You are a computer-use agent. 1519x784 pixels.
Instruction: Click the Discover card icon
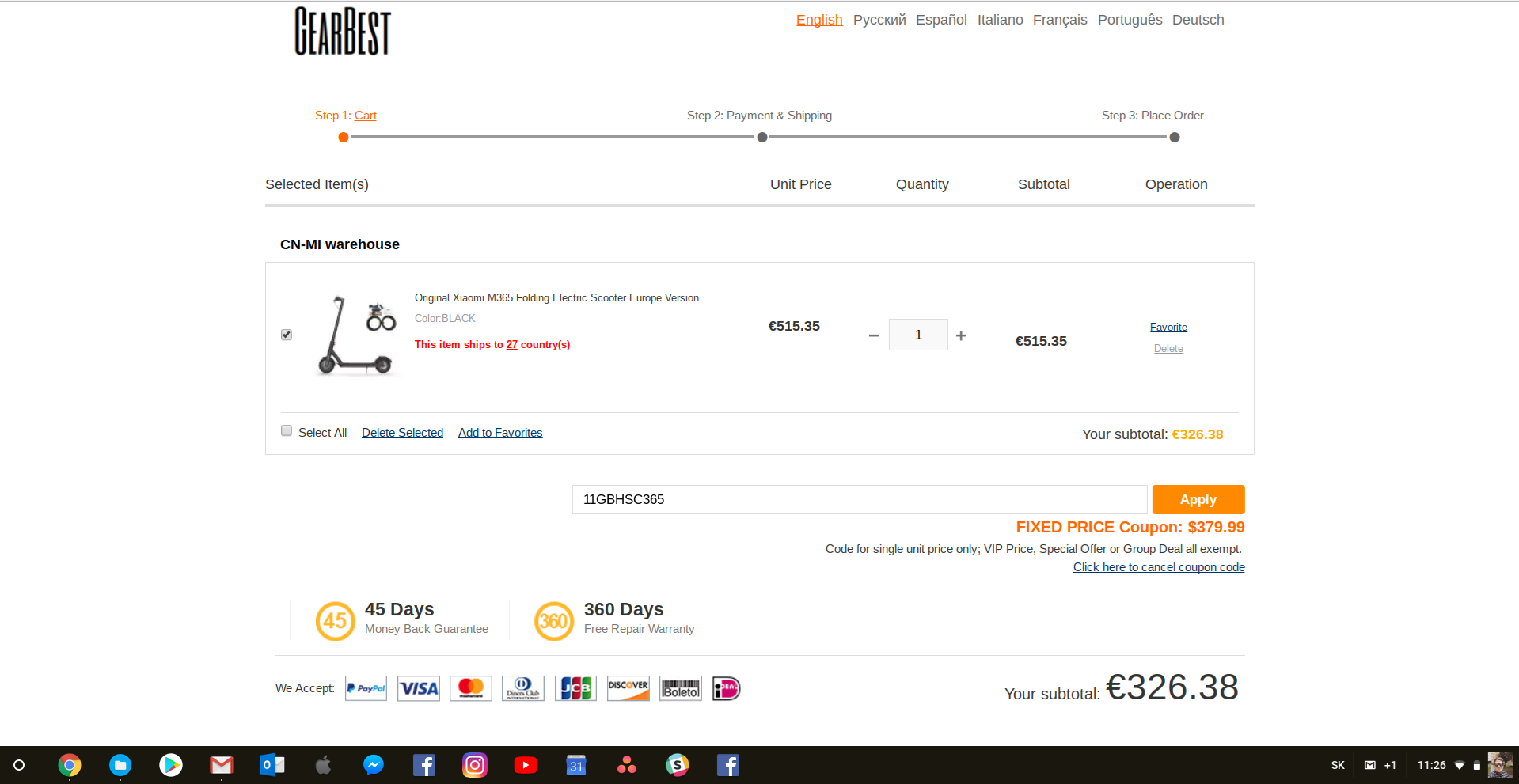[x=628, y=688]
